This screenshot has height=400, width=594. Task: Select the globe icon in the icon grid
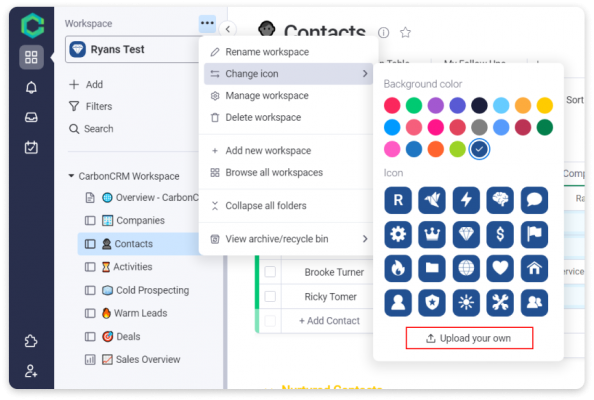pos(466,269)
